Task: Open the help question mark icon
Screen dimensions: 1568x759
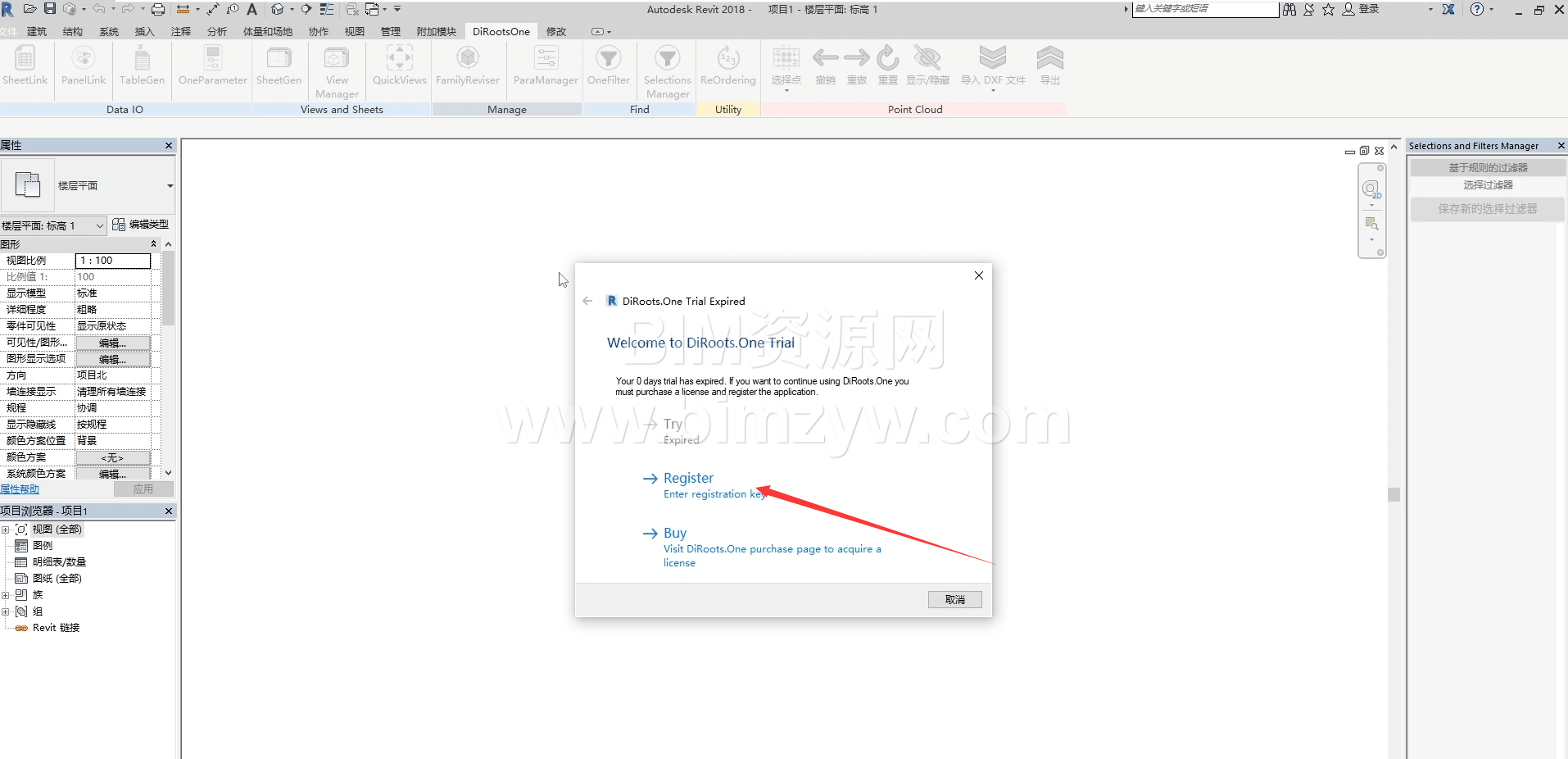Action: pos(1477,9)
